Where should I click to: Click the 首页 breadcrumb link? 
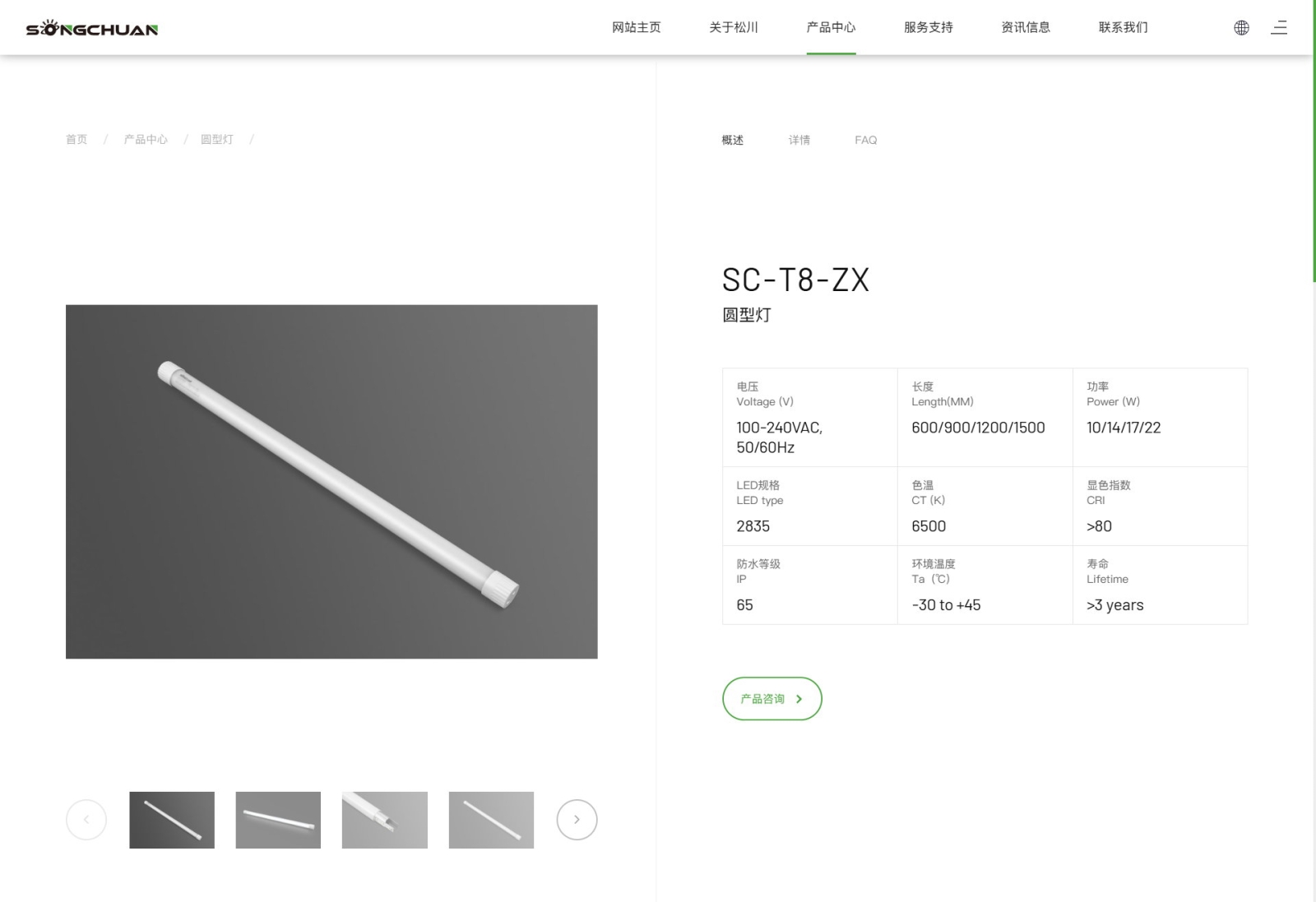click(76, 140)
